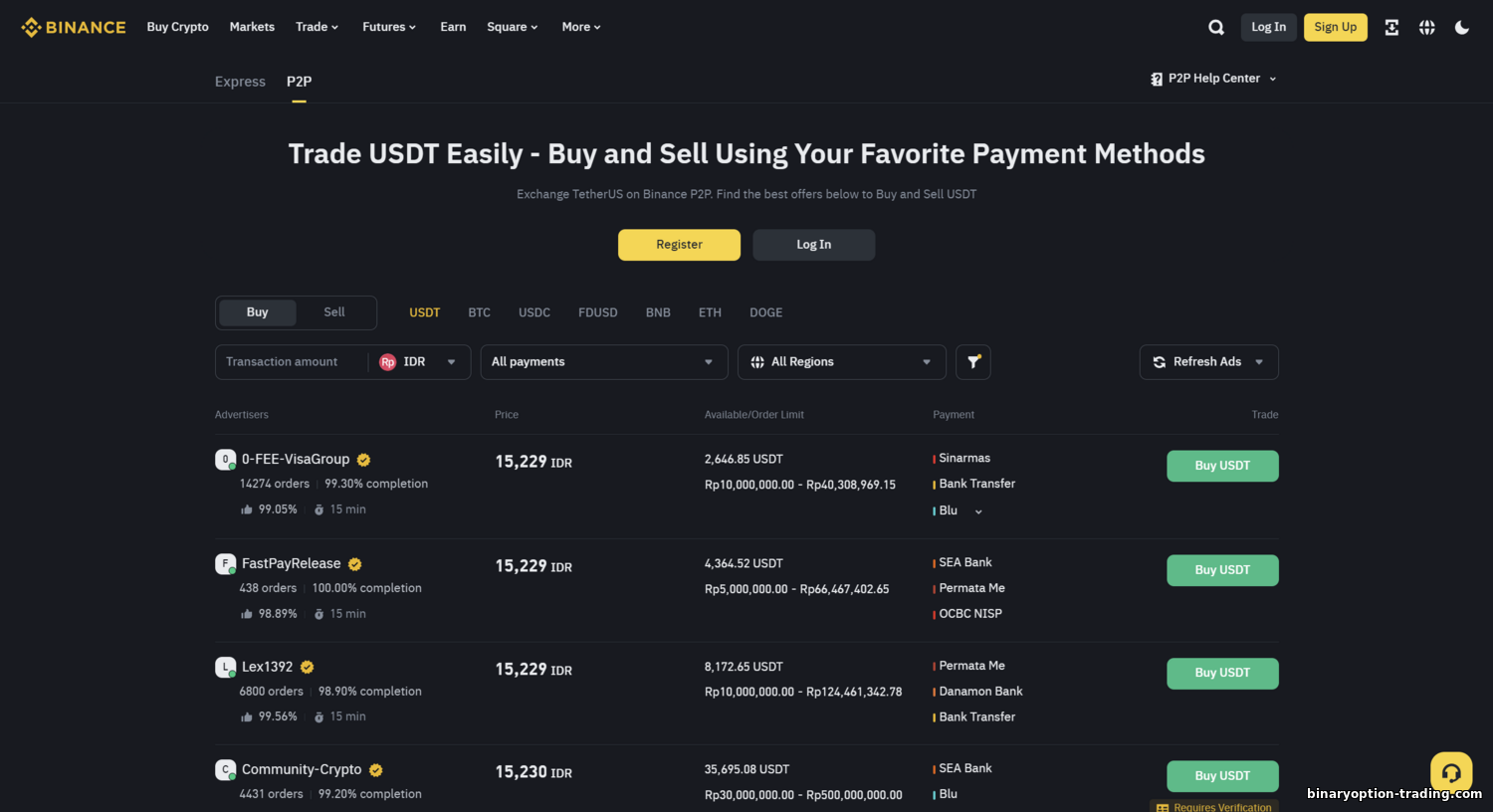Click thumbs-up icon beside 99.56%

tap(246, 716)
